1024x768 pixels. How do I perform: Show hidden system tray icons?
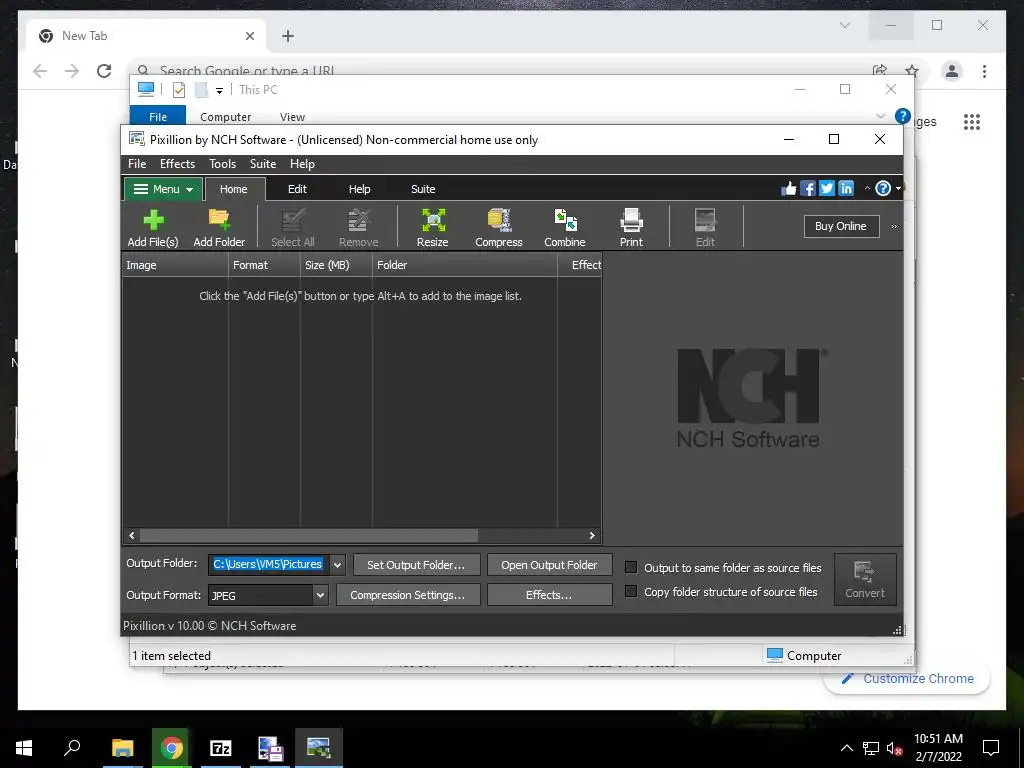[x=846, y=748]
